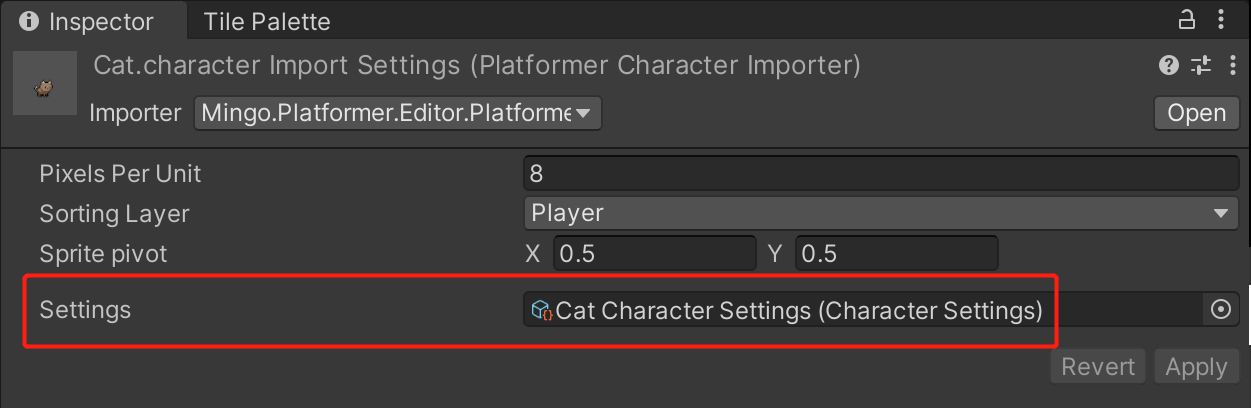
Task: Click the Sprite pivot X value field
Action: pyautogui.click(x=655, y=253)
